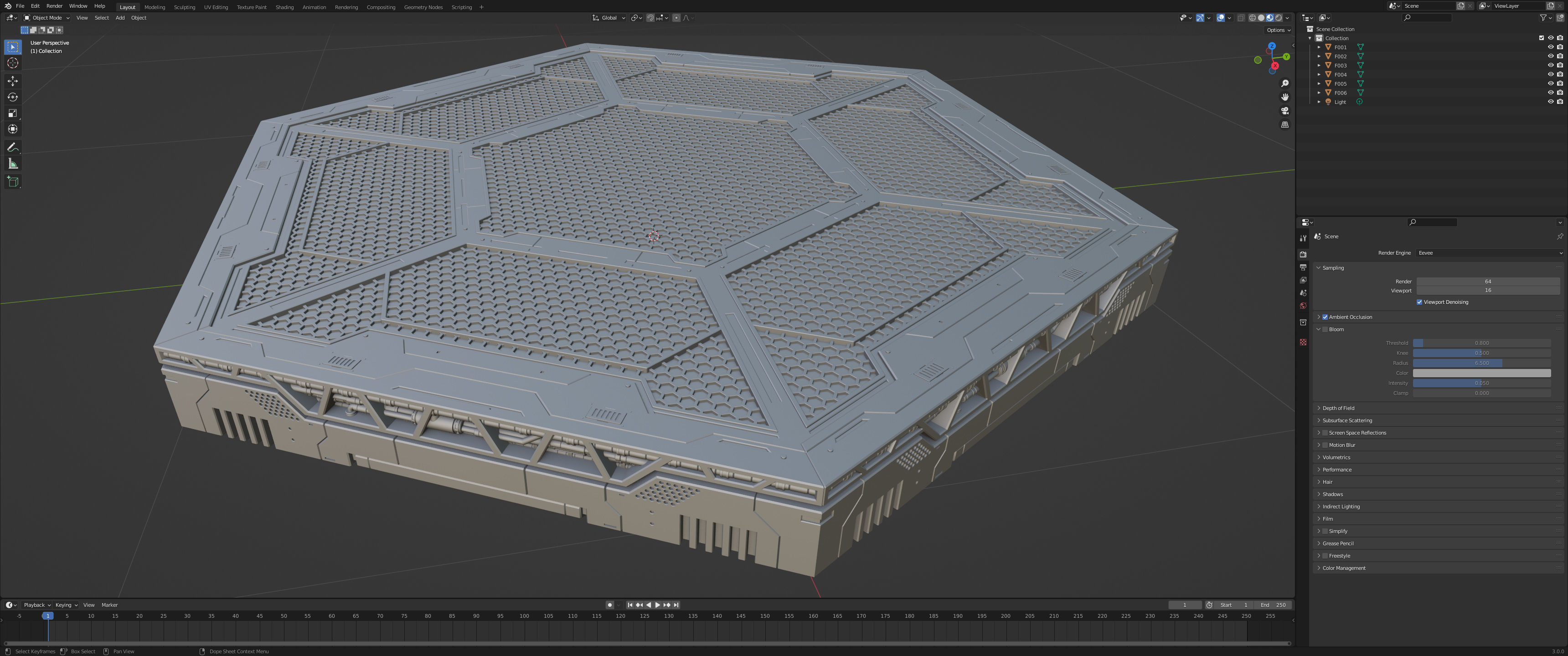This screenshot has width=1568, height=656.
Task: Switch to perspective/orthographic grid icon
Action: coord(1284,125)
